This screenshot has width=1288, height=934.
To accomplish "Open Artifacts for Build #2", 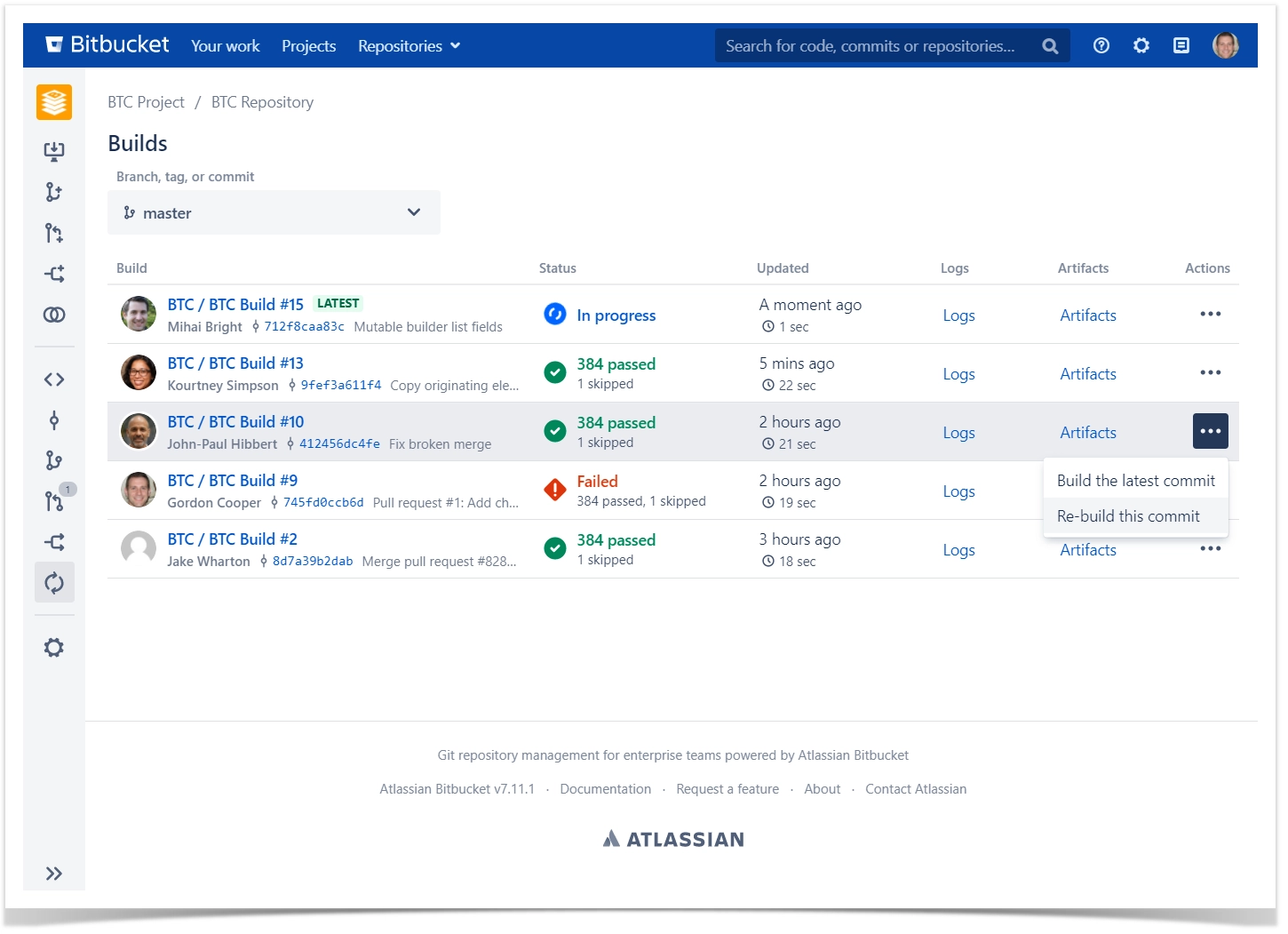I will (x=1088, y=550).
